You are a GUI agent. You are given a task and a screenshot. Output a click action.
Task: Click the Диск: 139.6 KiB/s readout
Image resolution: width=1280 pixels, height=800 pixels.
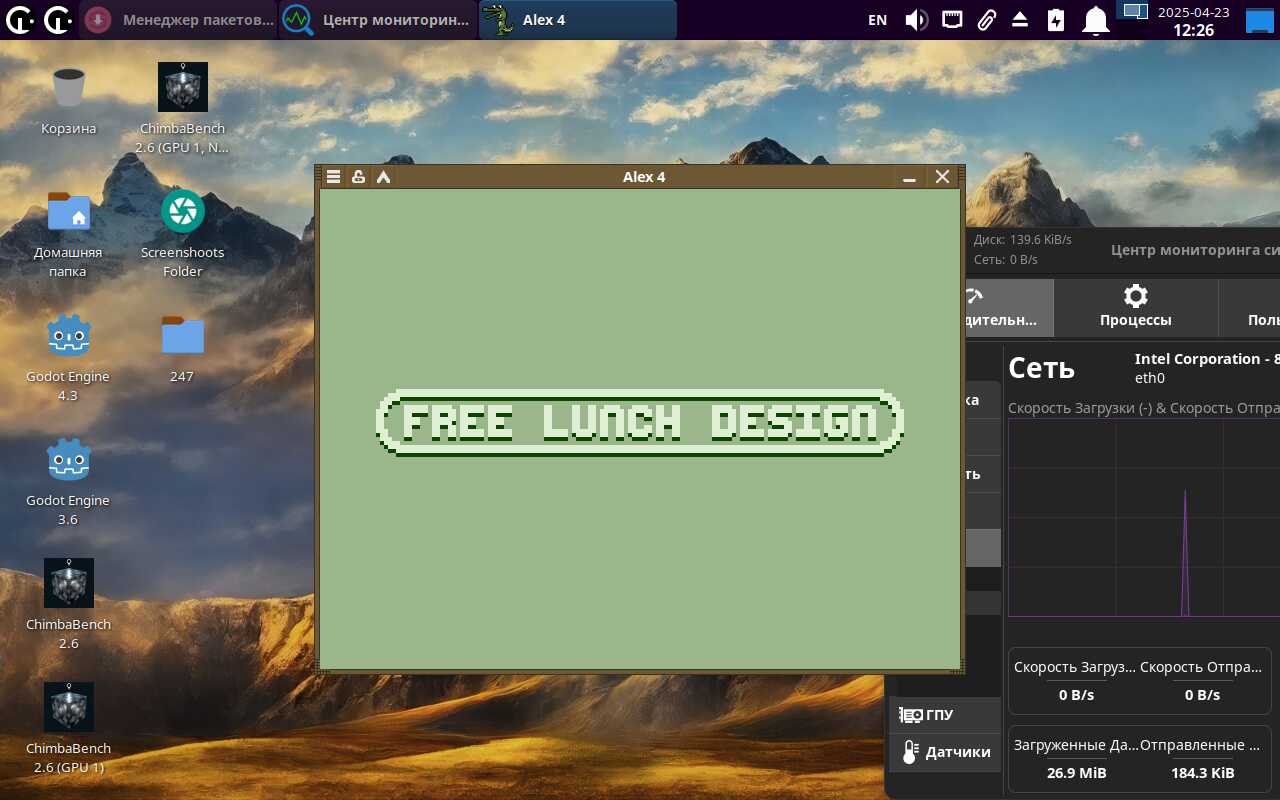pyautogui.click(x=1023, y=240)
